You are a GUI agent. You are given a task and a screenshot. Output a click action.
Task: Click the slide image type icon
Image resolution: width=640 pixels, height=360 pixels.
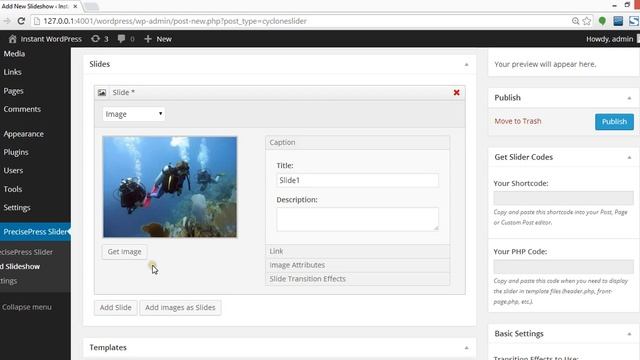[102, 93]
